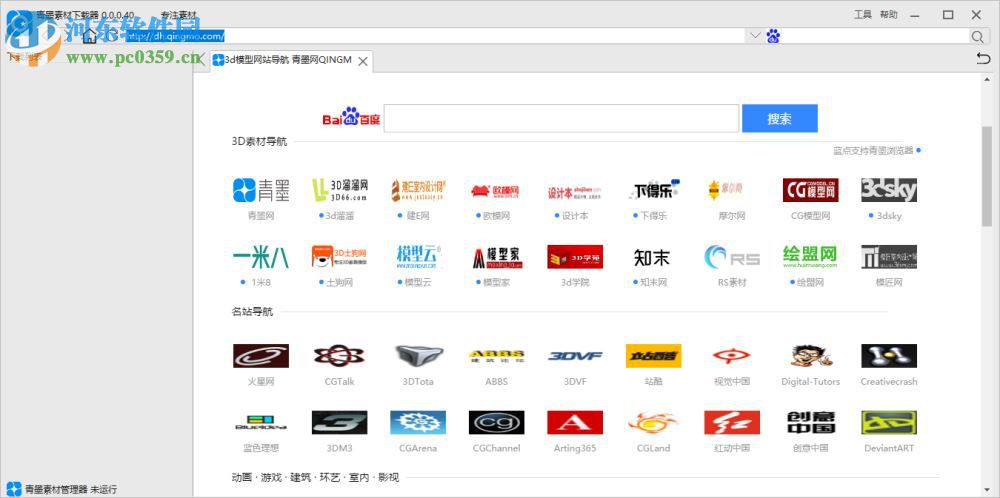
Task: Click the home icon beside the address bar
Action: 89,36
